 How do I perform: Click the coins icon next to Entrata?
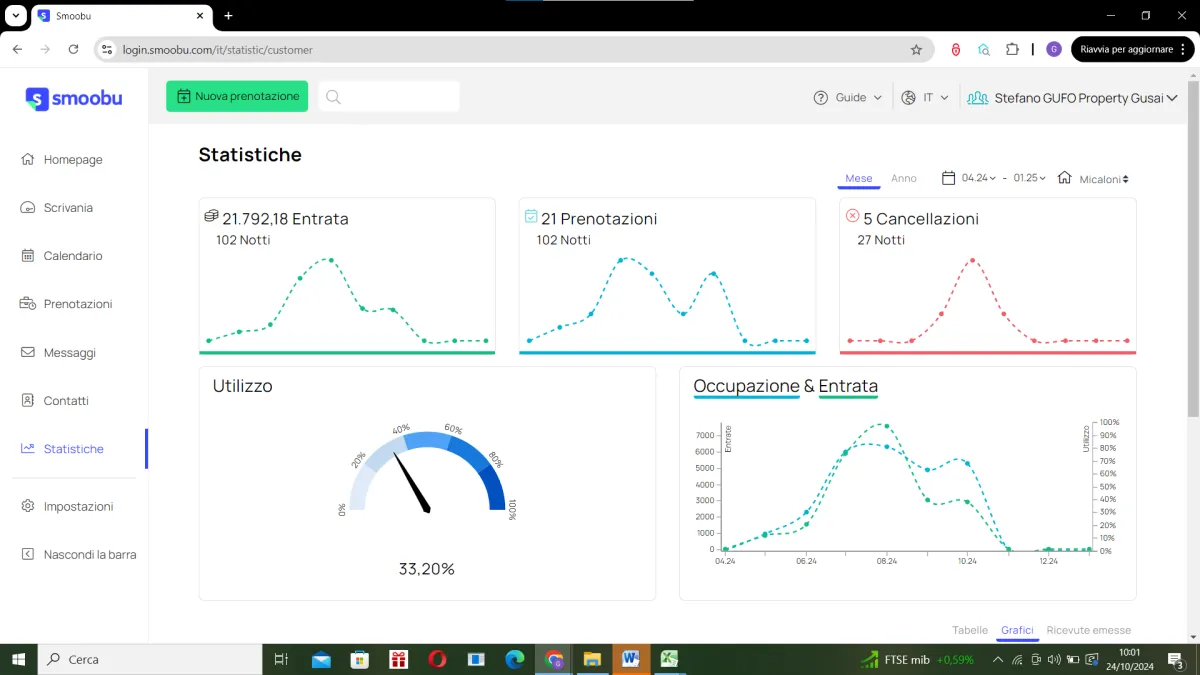[211, 216]
